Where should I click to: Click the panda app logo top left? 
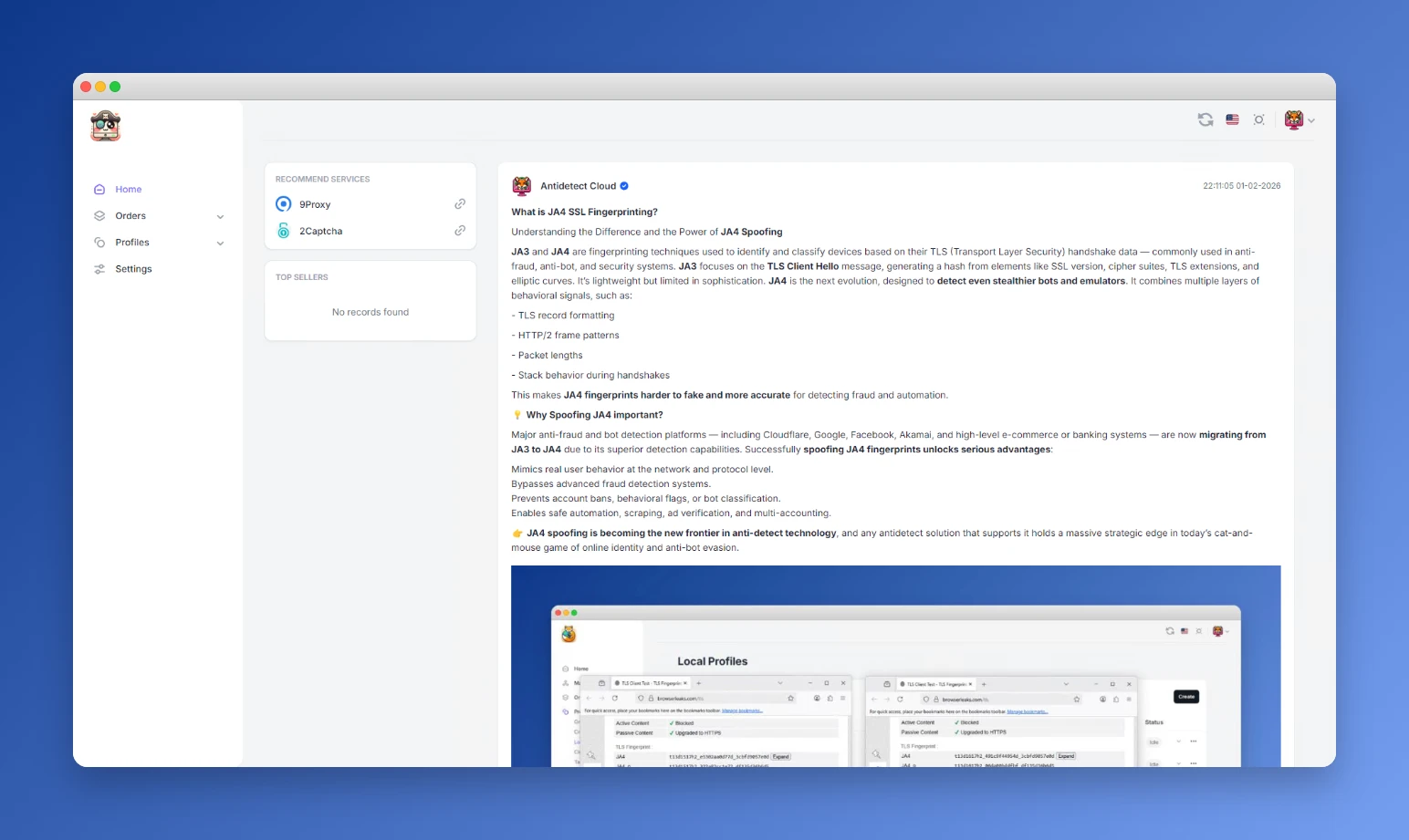pyautogui.click(x=105, y=126)
